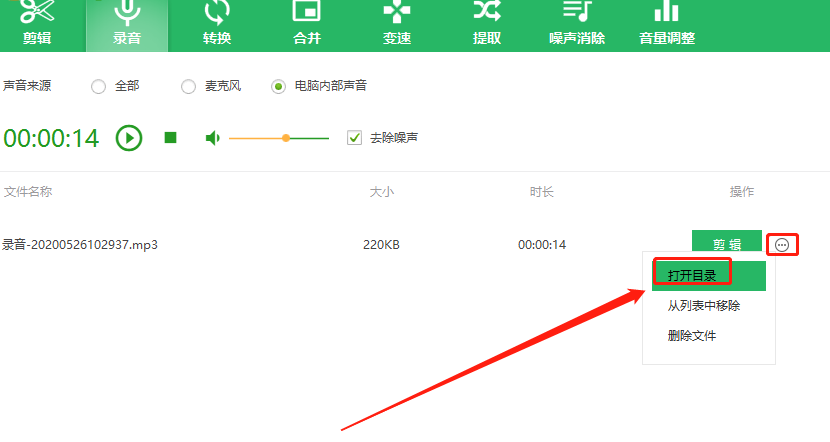Open the 剪辑 scissors tool
This screenshot has width=830, height=442.
click(37, 24)
